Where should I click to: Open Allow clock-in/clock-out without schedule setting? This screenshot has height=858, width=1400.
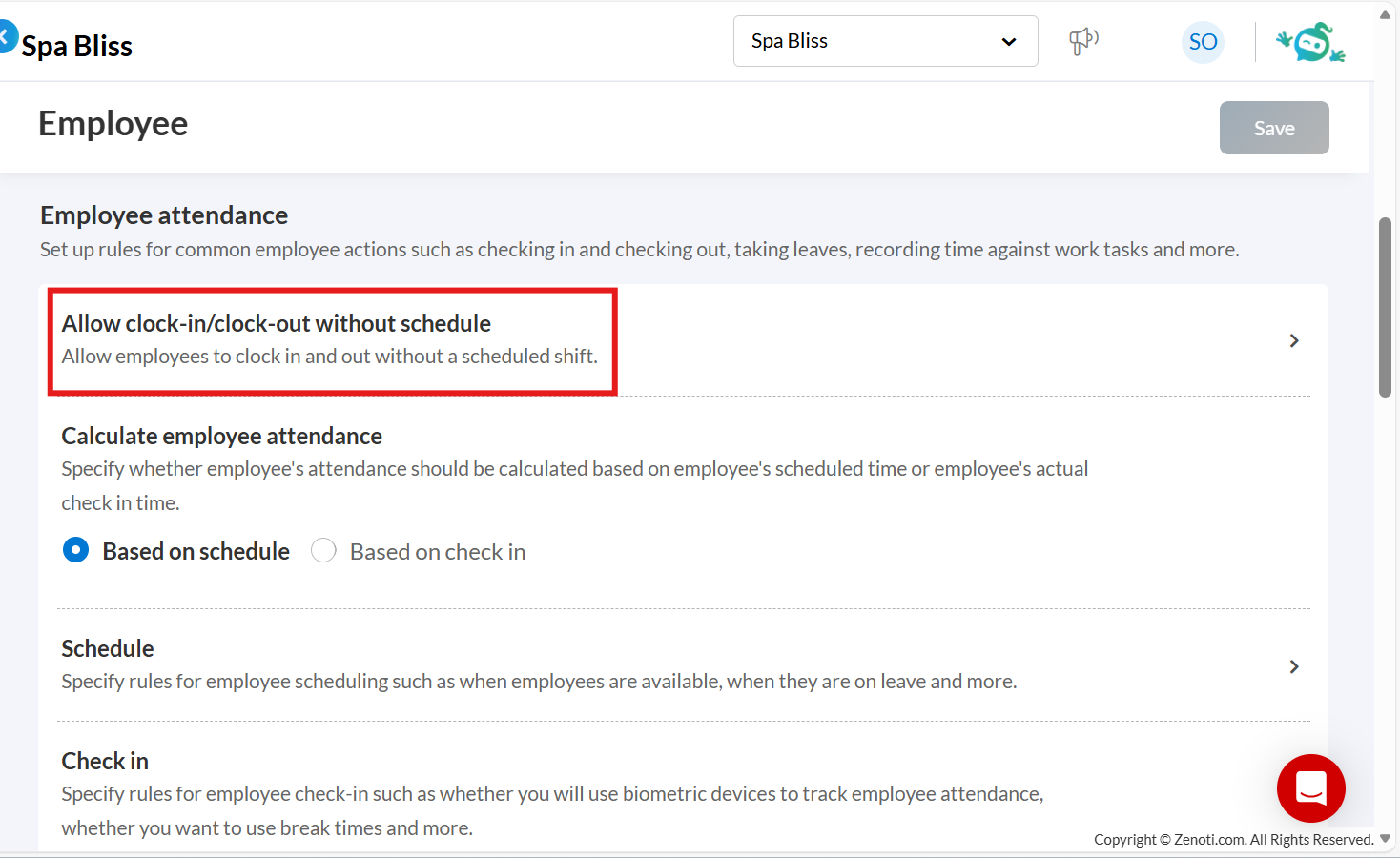(277, 324)
